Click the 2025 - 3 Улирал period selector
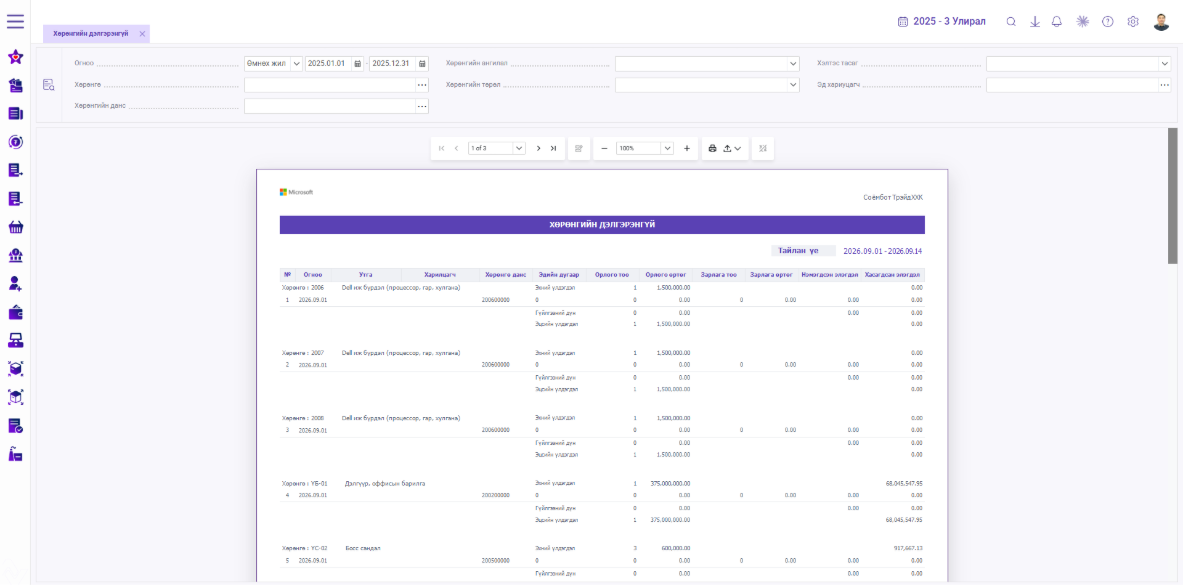 [942, 22]
